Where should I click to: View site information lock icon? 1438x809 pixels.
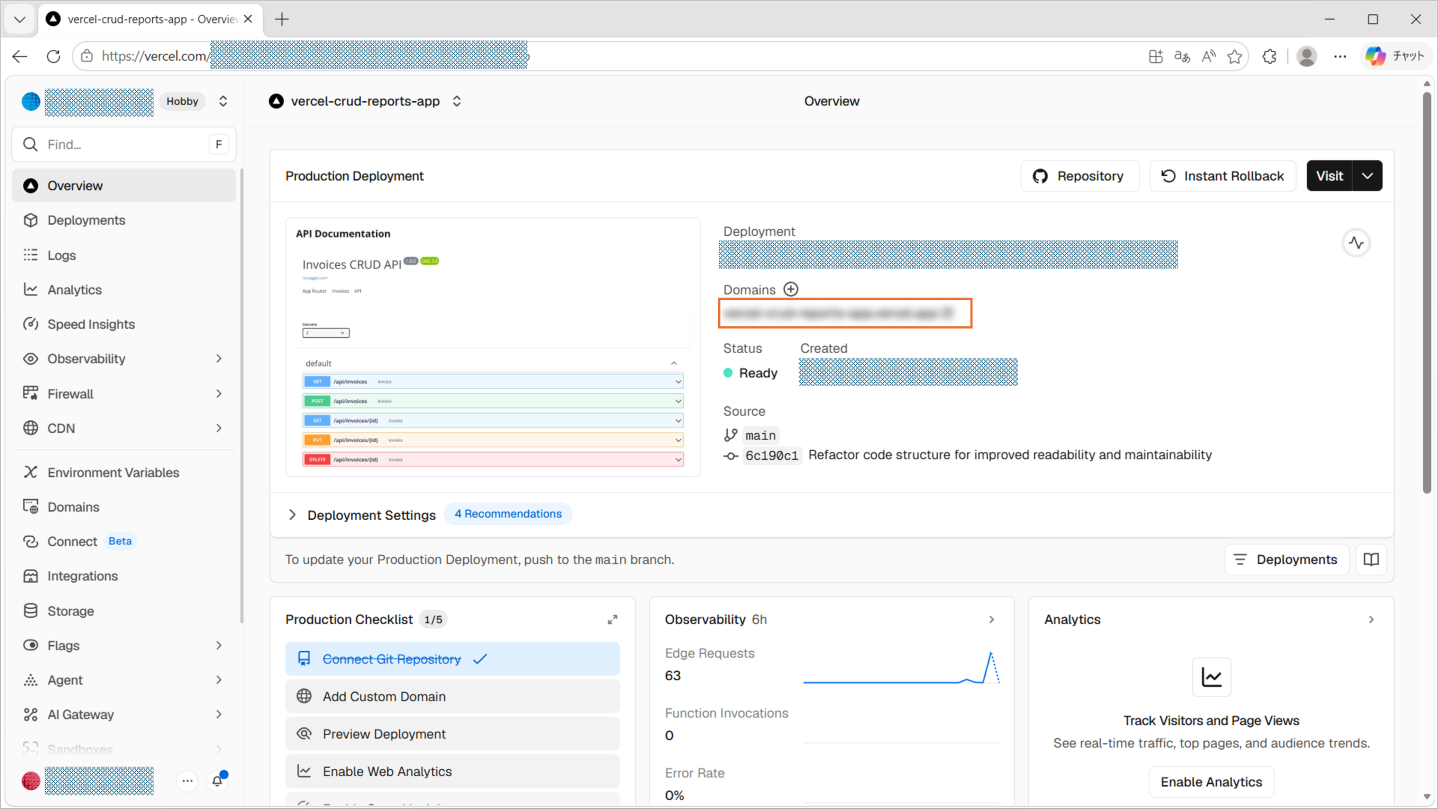tap(87, 56)
